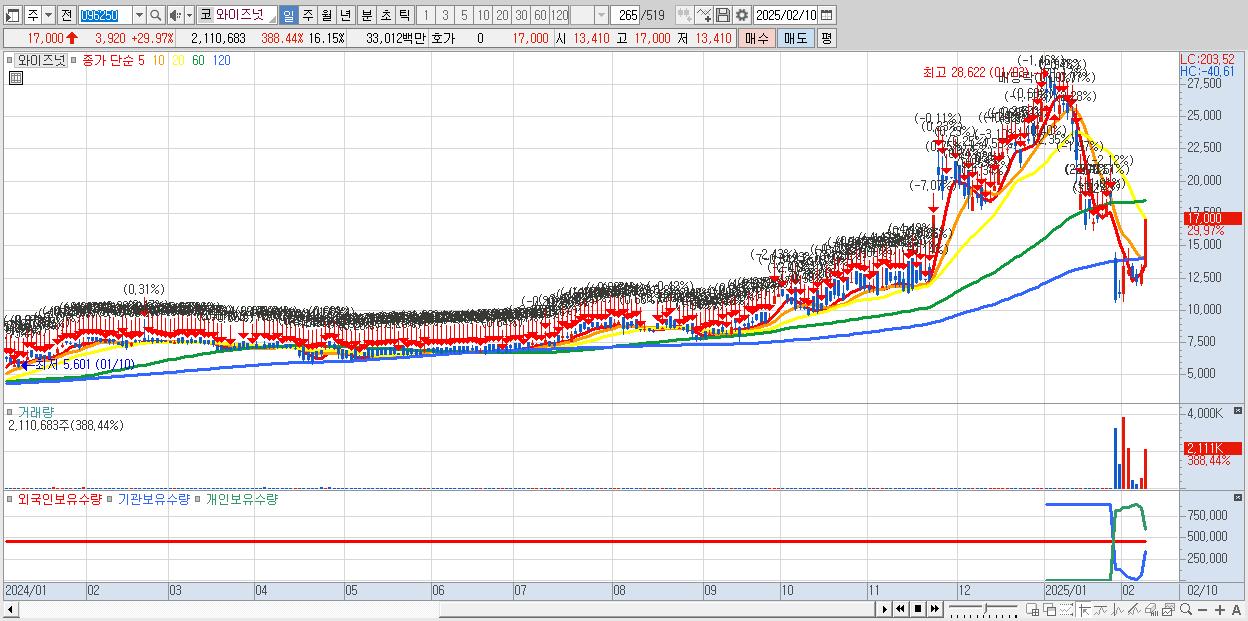Select the 월 monthly period toggle
This screenshot has height=621, width=1248.
pyautogui.click(x=326, y=15)
